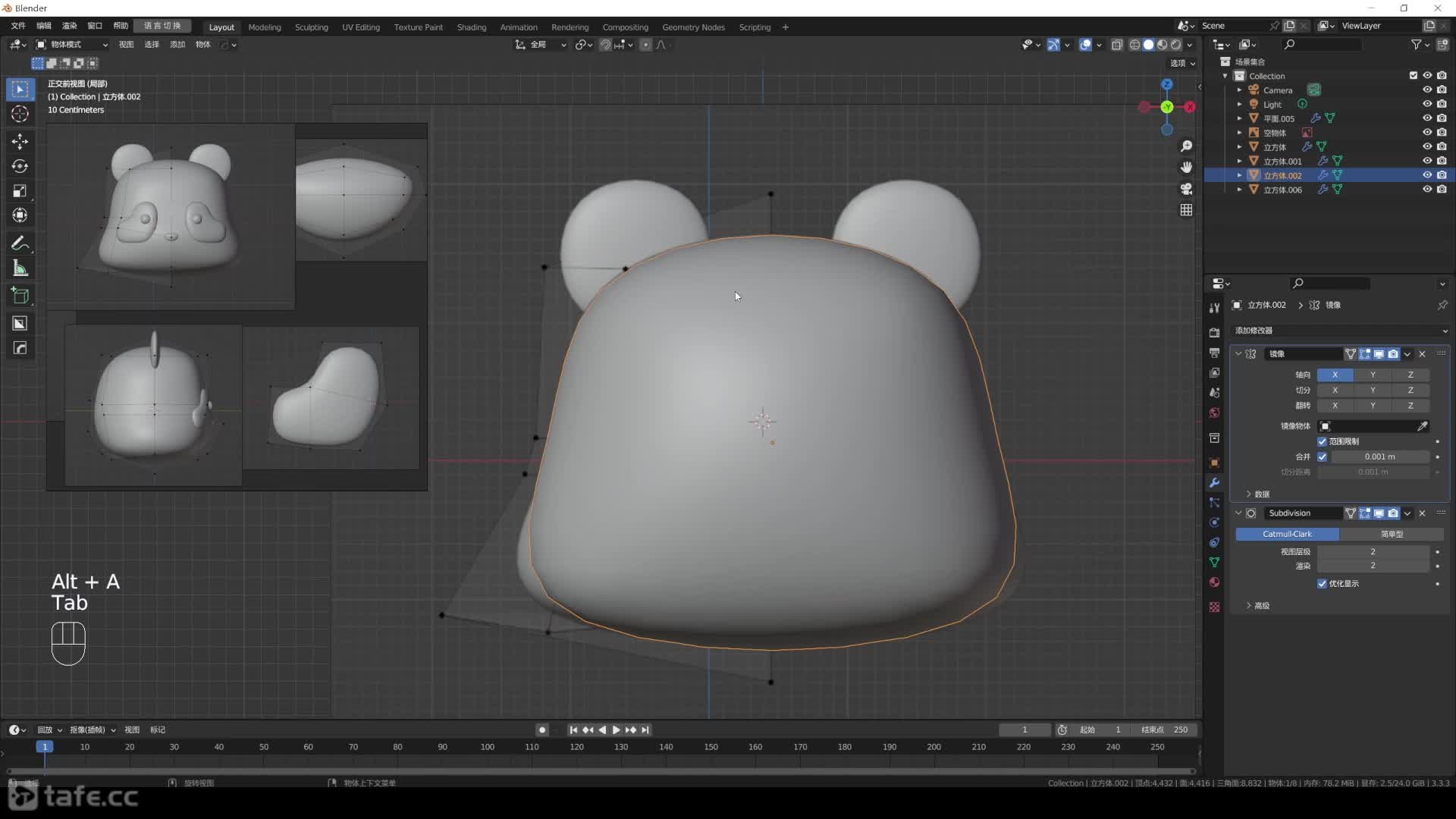Toggle the 优化显示 checkbox

1322,584
